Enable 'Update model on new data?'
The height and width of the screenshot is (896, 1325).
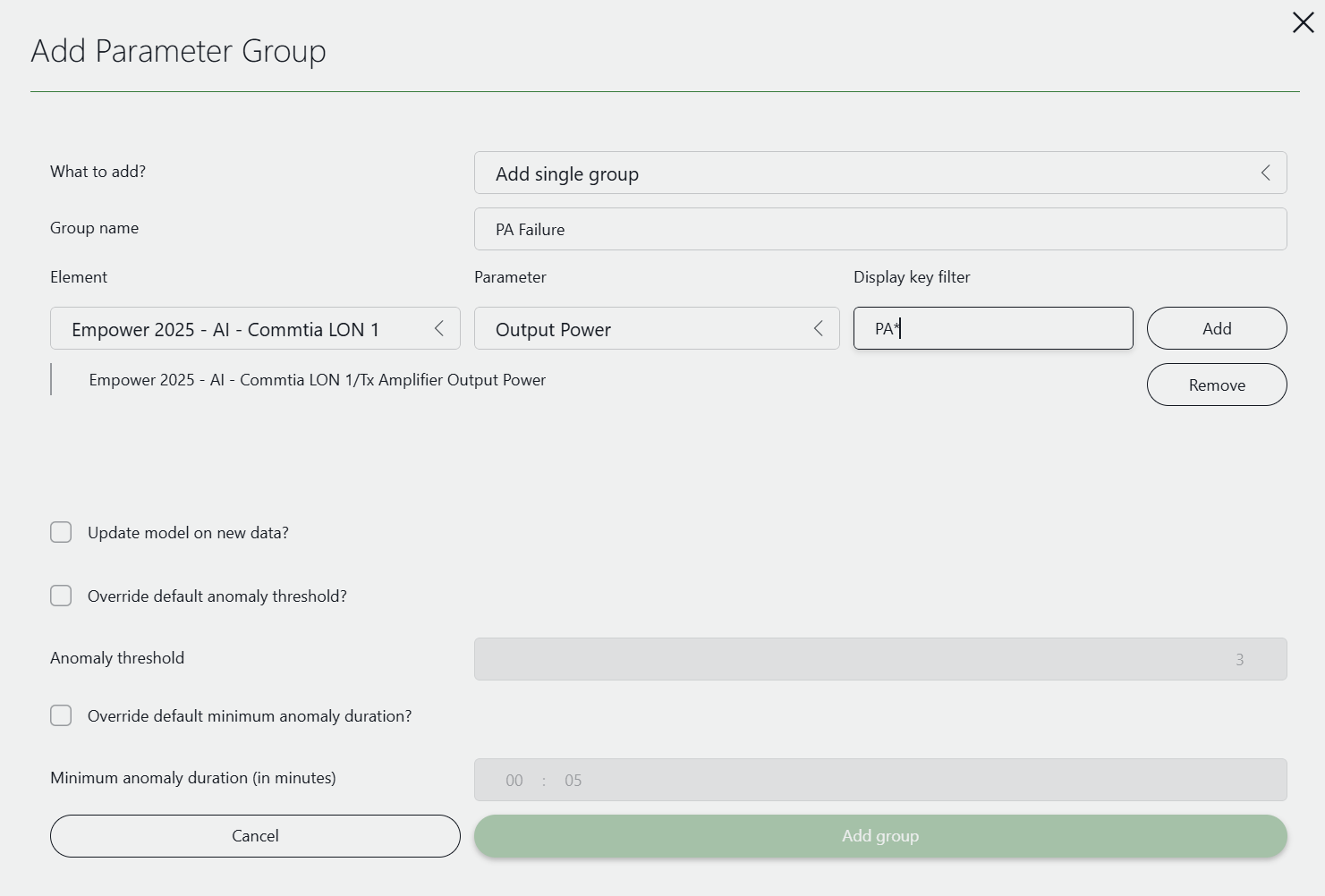61,532
